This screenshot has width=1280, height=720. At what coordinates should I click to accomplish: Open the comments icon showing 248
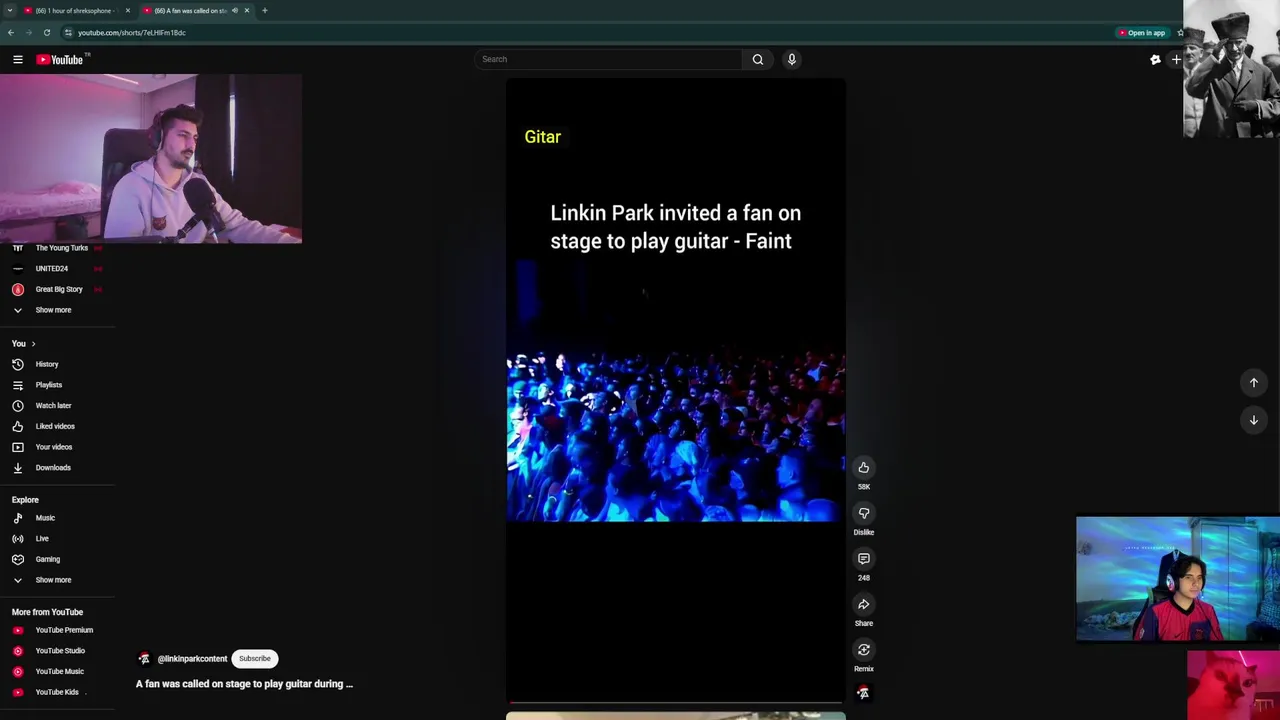864,559
